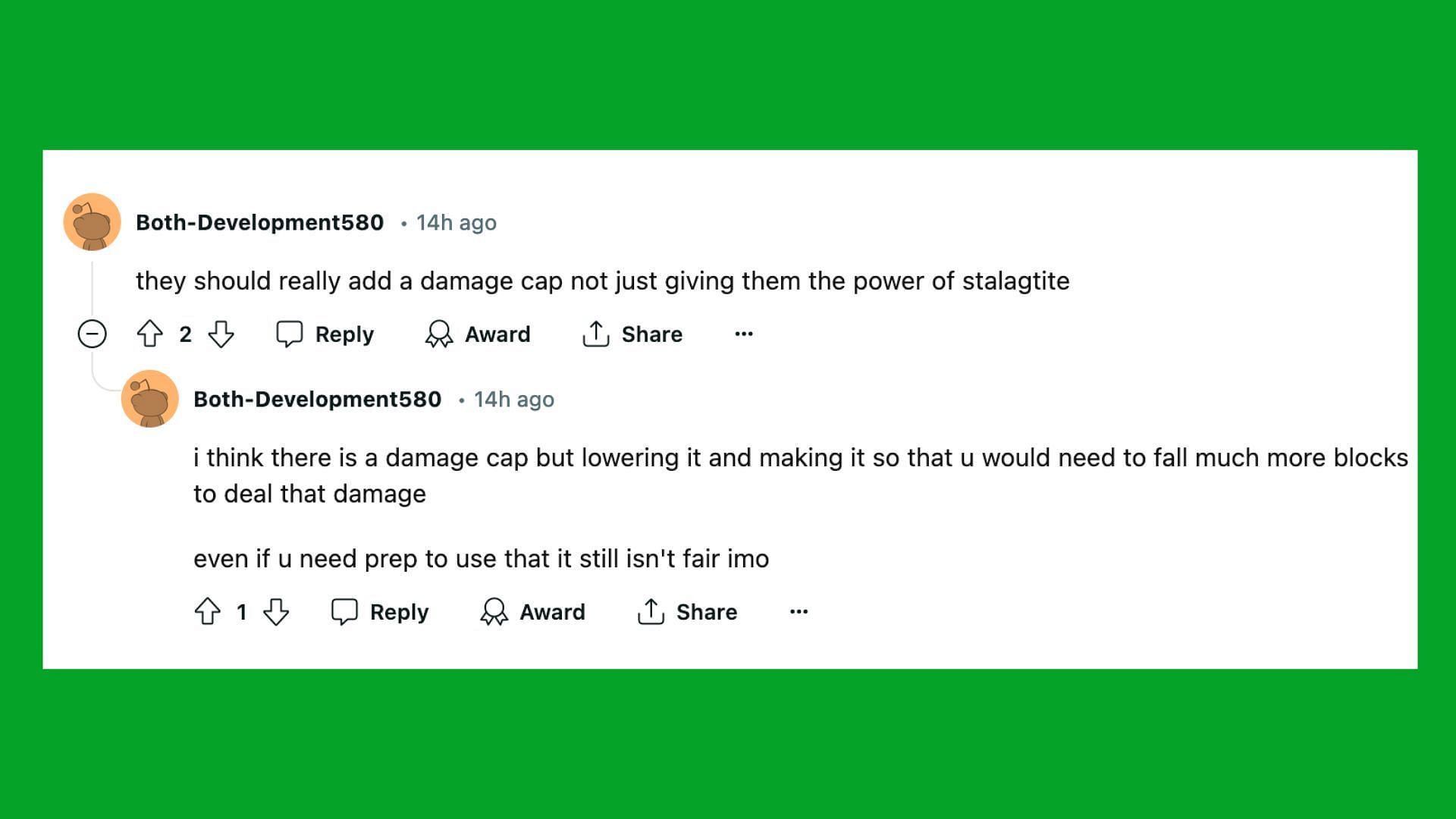Click the Share icon on reply comment
Viewport: 1456px width, 819px height.
[x=650, y=611]
